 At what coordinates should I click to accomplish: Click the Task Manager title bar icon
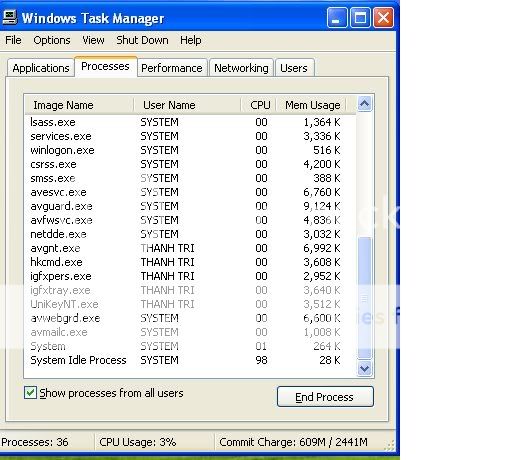[x=9, y=17]
